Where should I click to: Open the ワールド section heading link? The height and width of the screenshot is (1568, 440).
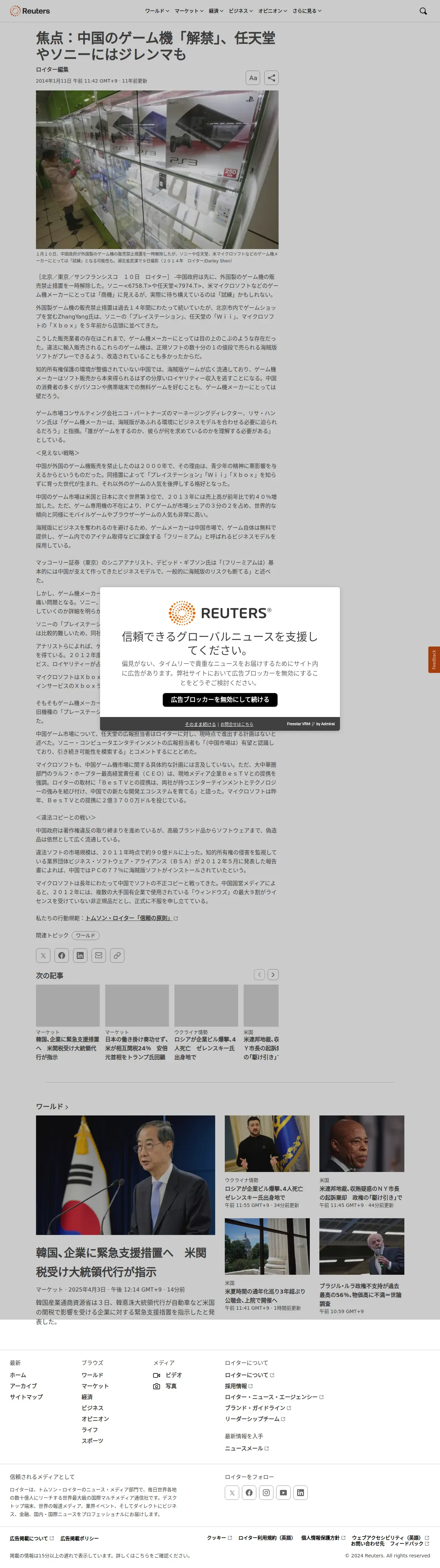click(x=52, y=1107)
